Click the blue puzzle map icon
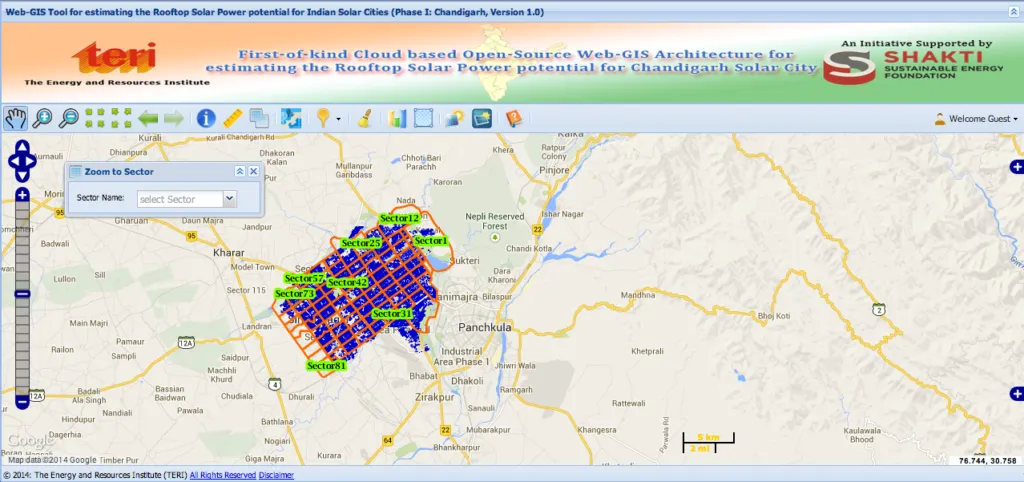Image resolution: width=1024 pixels, height=482 pixels. [291, 118]
